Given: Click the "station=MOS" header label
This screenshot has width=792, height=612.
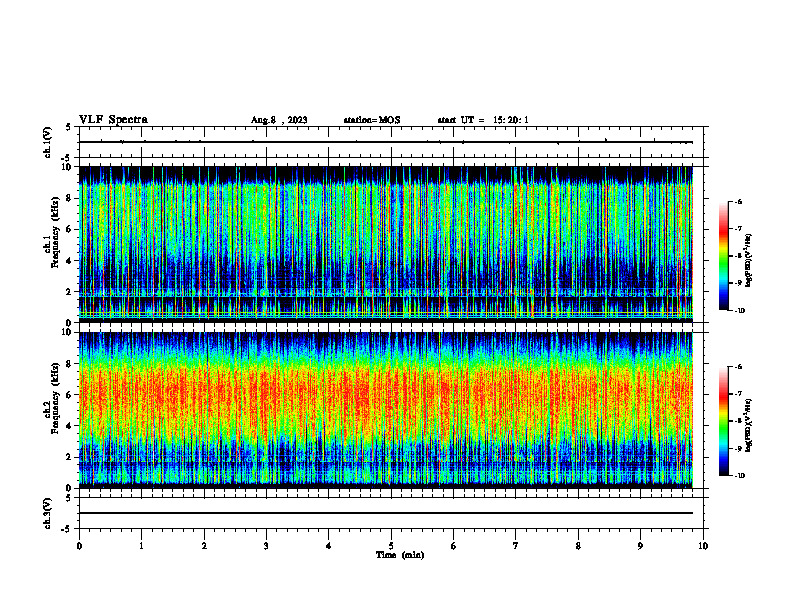Looking at the screenshot, I should tap(372, 120).
